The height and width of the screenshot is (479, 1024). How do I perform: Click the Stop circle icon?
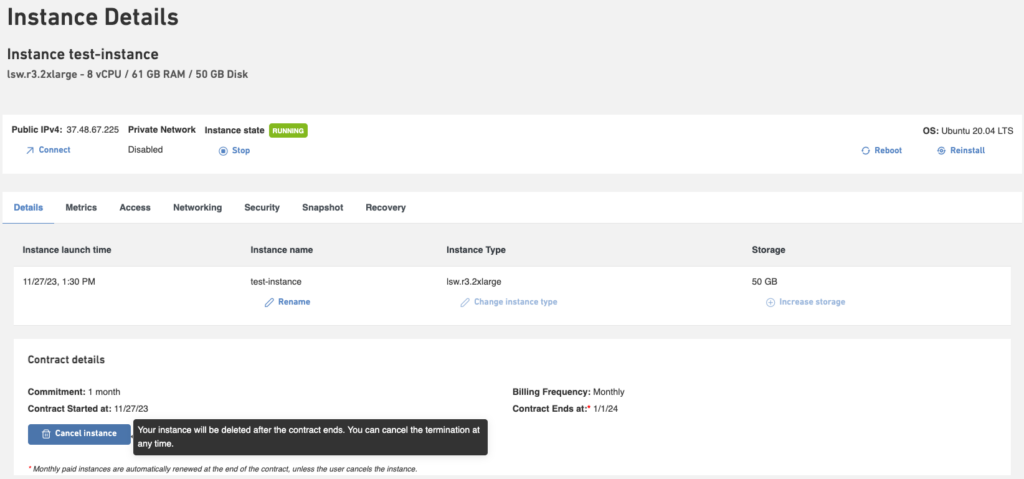point(223,151)
